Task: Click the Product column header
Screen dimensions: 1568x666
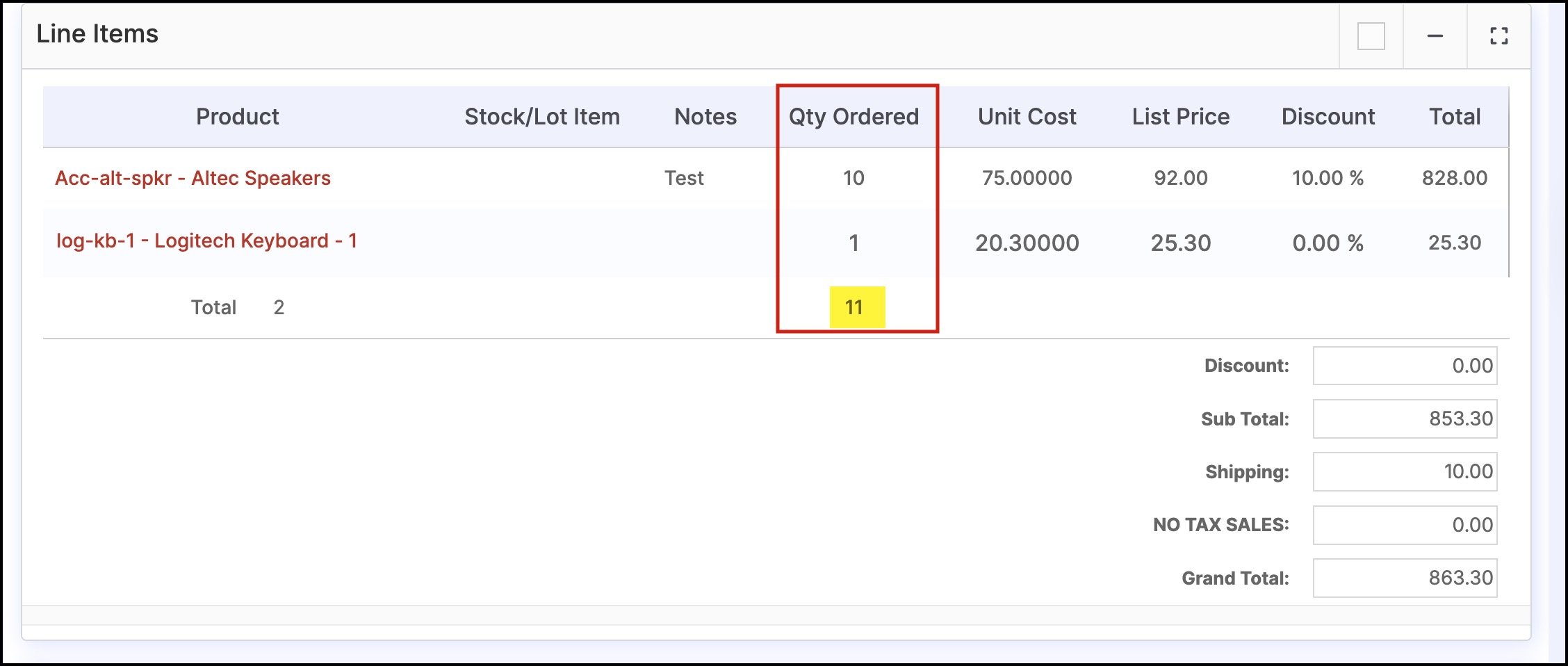Action: [237, 117]
